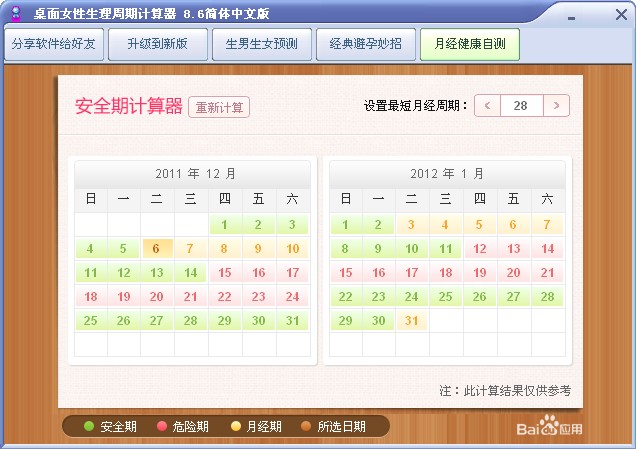Click the app icon in the title bar

click(x=15, y=13)
